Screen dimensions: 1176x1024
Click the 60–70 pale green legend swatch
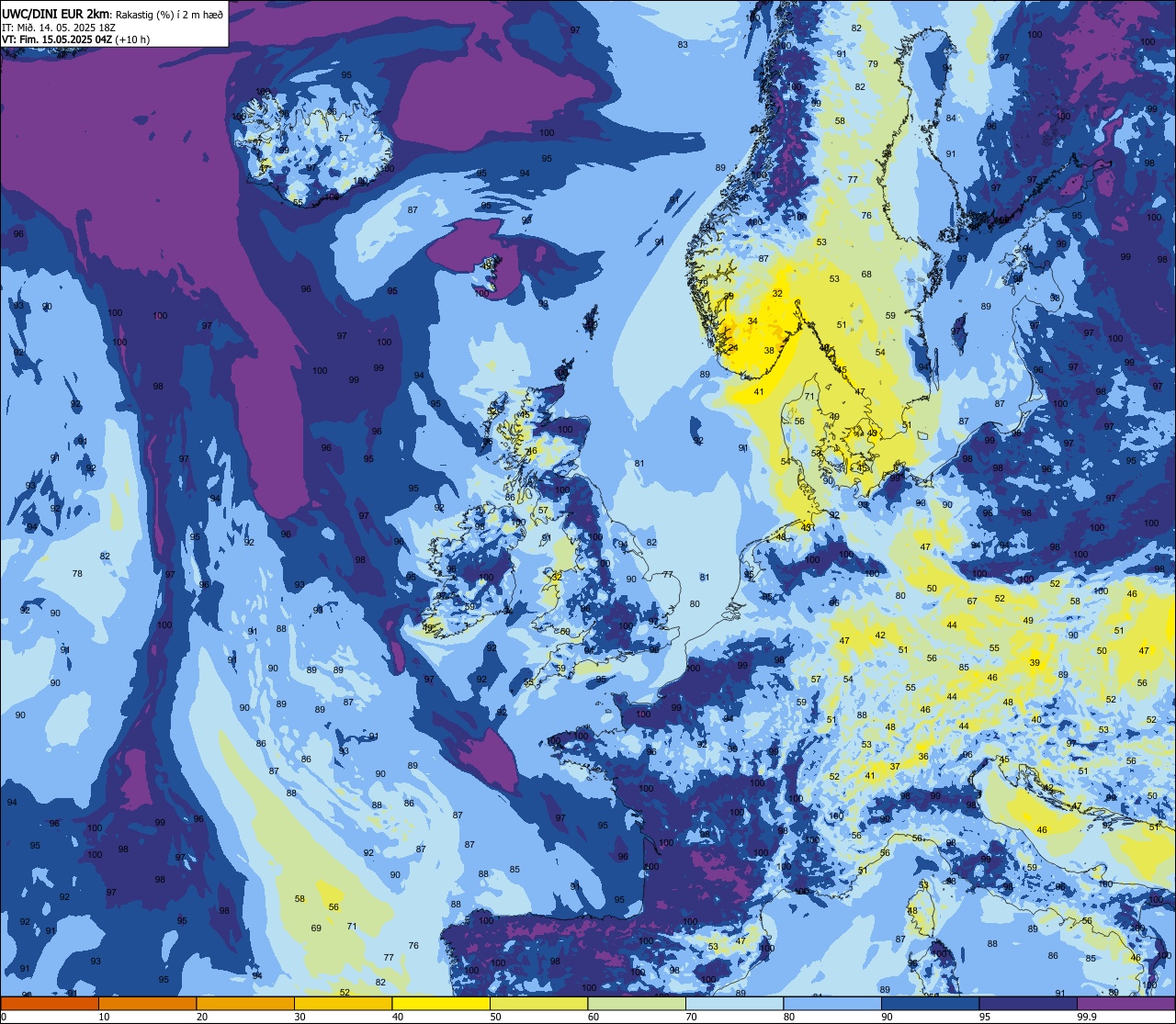click(637, 1003)
